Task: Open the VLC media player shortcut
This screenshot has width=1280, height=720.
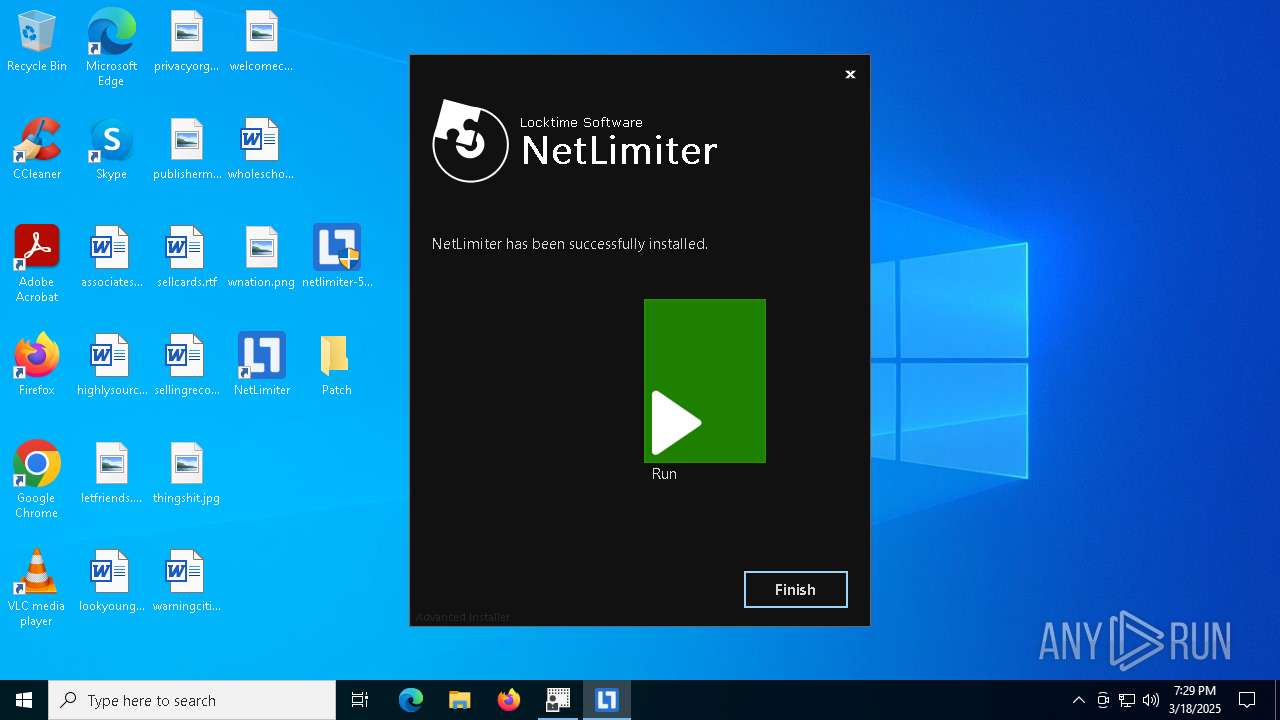Action: click(x=37, y=588)
